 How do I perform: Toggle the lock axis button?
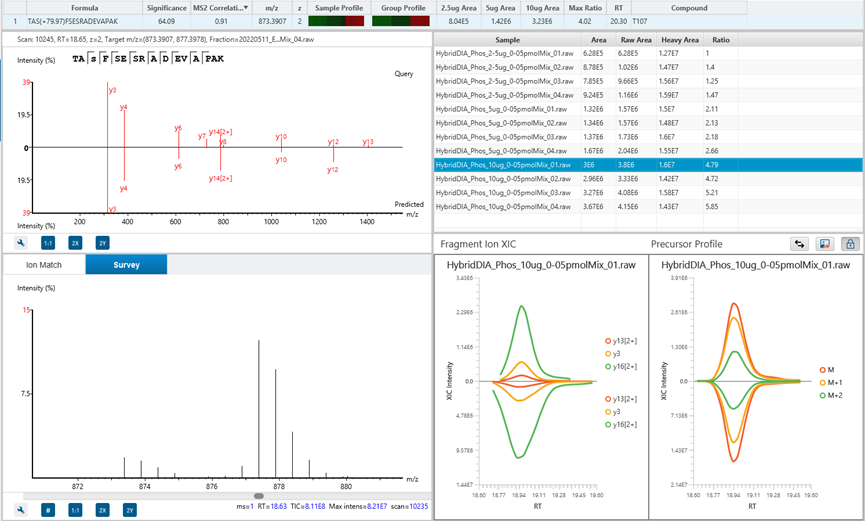point(850,244)
